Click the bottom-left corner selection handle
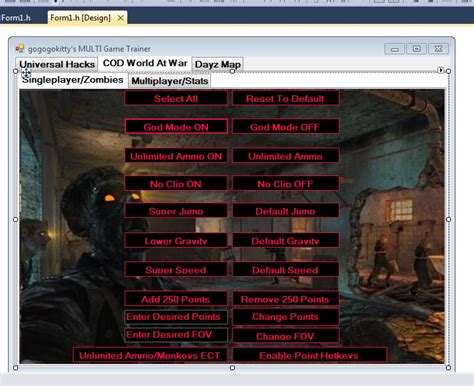The image size is (474, 386). pyautogui.click(x=16, y=368)
